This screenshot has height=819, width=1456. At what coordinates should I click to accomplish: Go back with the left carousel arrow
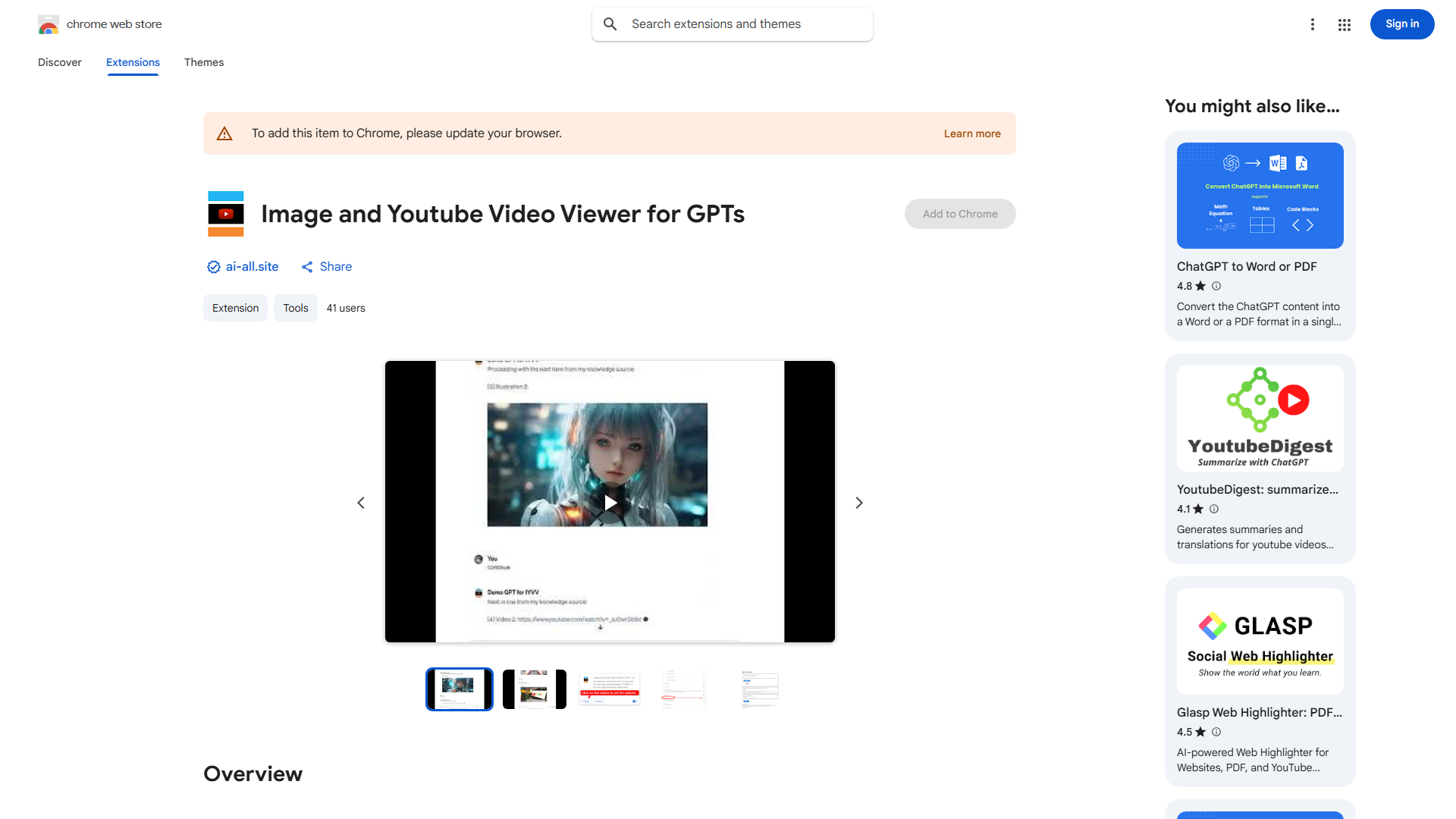point(361,502)
